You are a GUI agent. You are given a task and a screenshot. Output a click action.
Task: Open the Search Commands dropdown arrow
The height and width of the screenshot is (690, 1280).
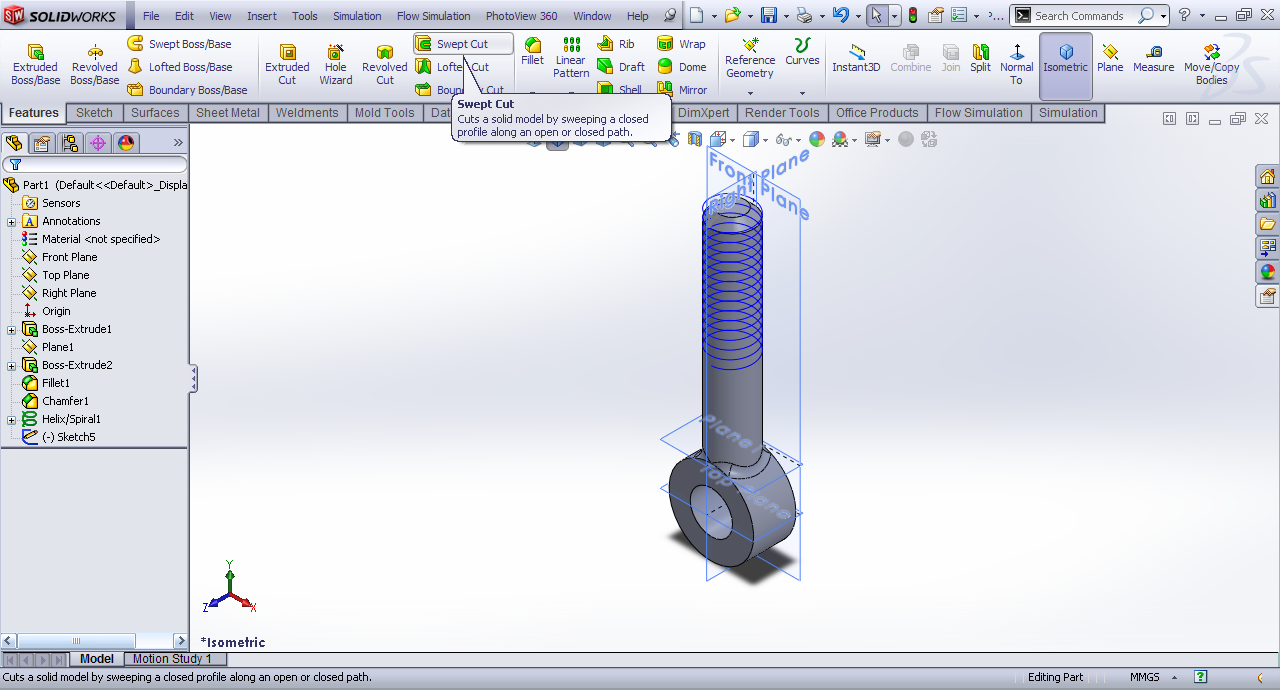1163,16
